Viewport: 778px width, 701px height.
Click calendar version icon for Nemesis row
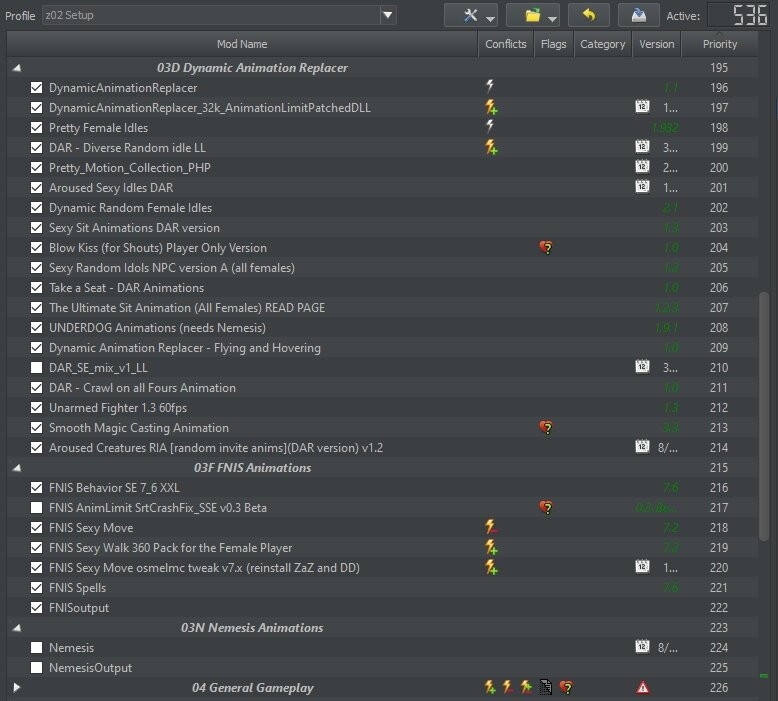643,646
